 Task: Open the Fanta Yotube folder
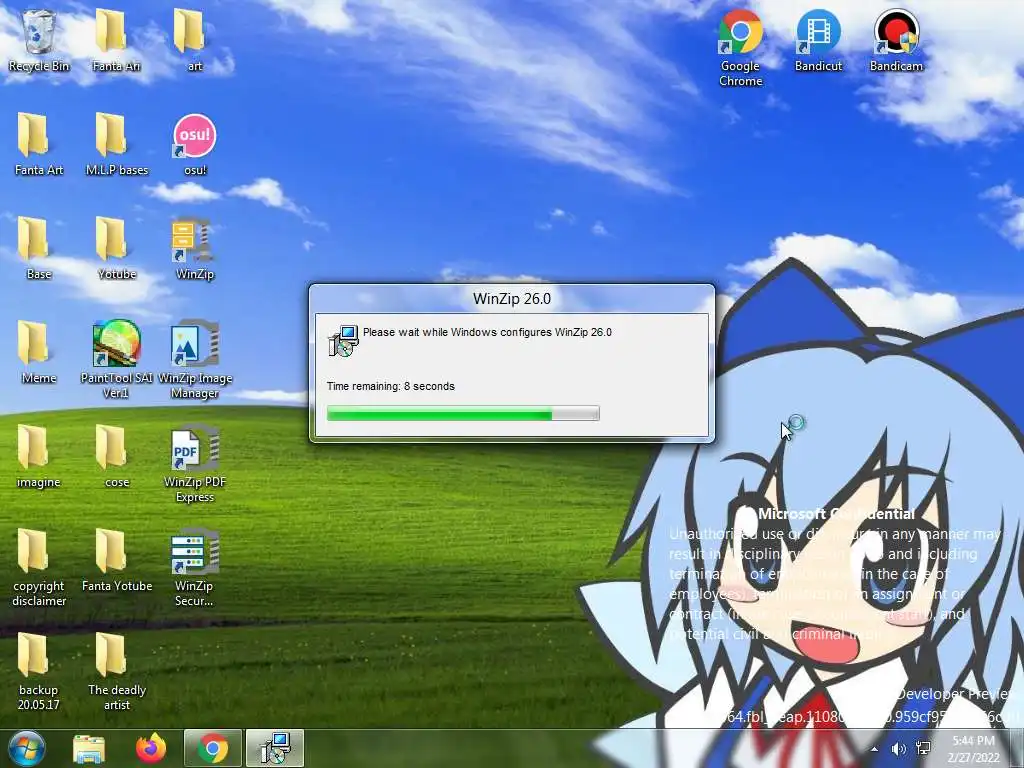click(117, 560)
